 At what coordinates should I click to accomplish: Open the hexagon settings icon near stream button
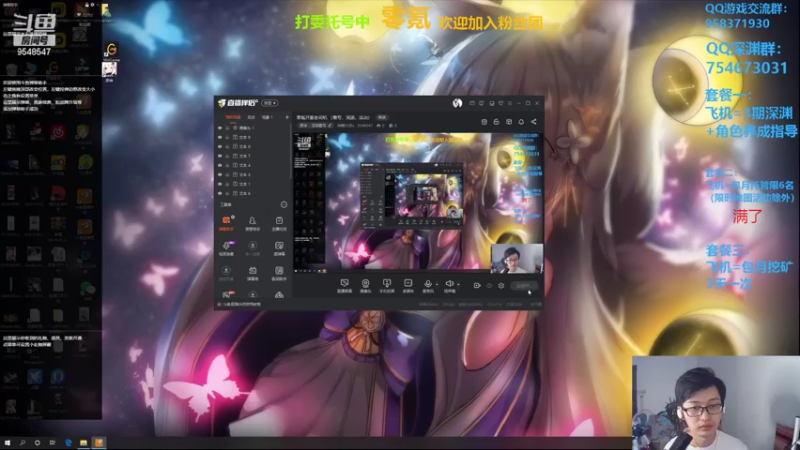click(501, 286)
